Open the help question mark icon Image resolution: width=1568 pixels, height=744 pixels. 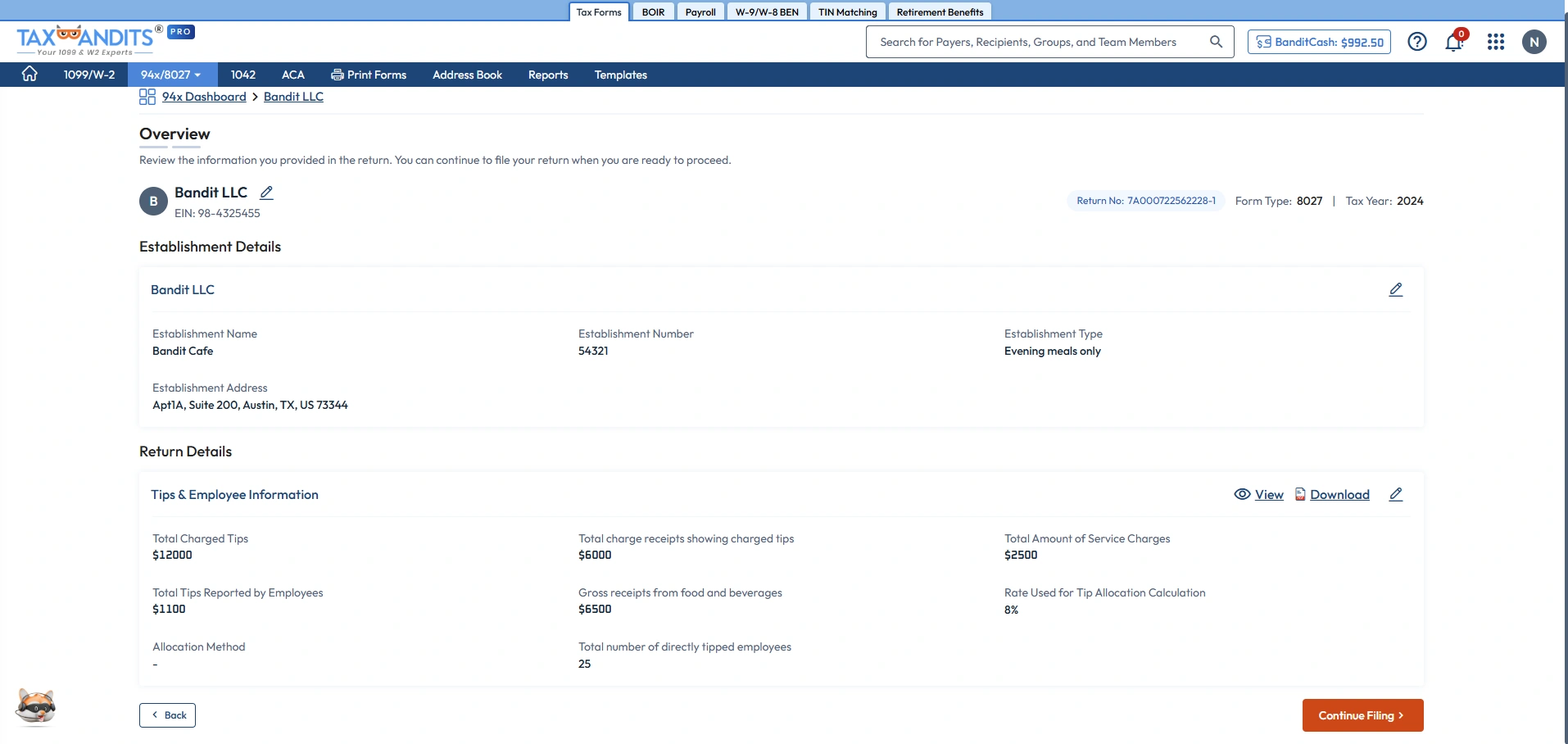coord(1417,42)
